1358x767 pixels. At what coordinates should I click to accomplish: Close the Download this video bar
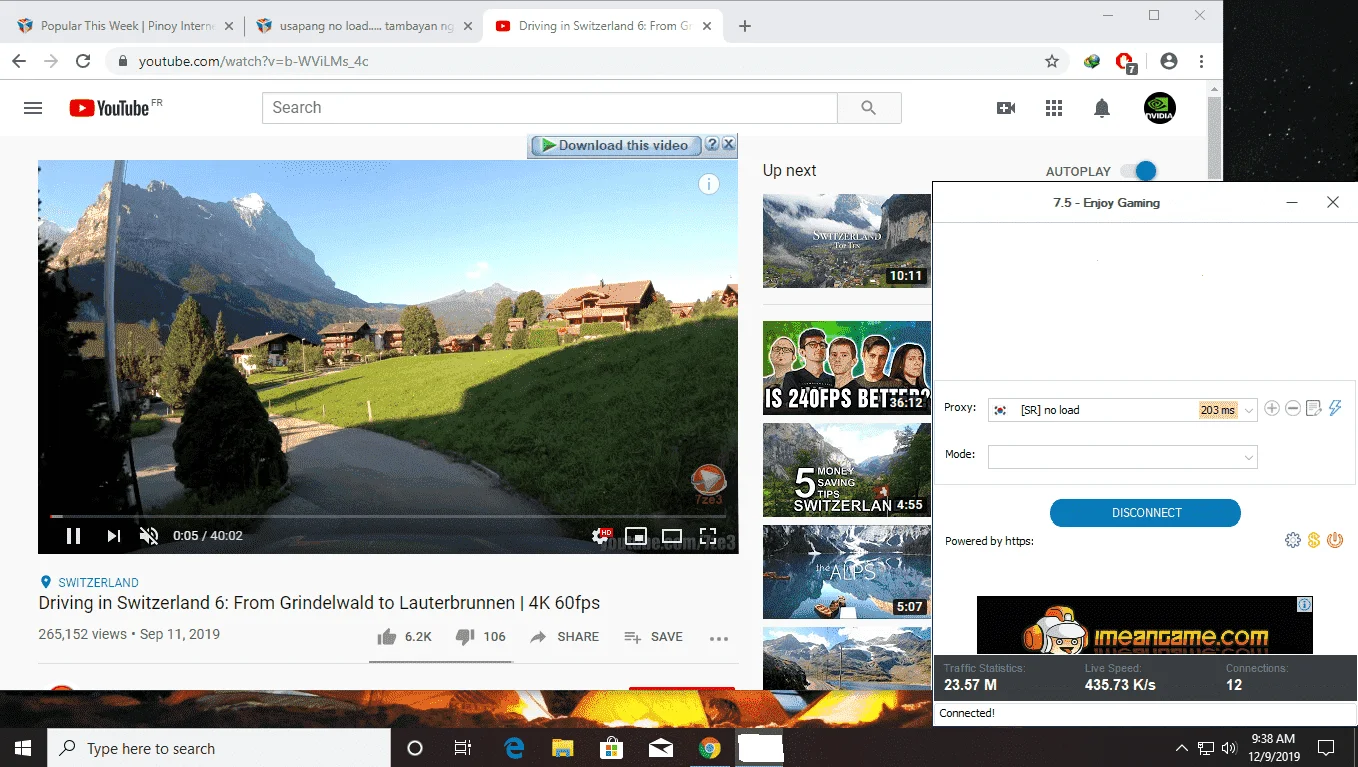(729, 144)
